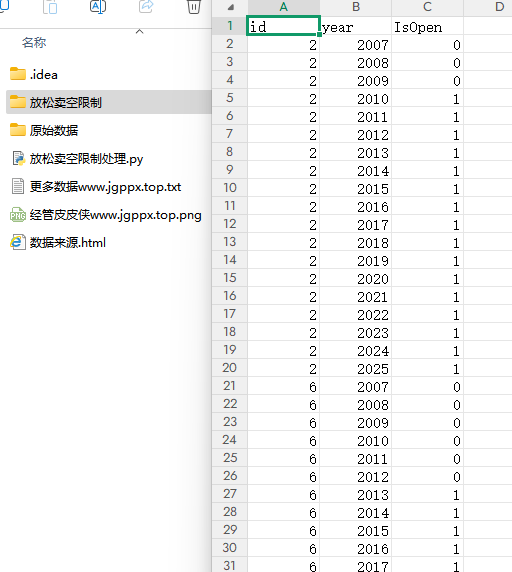Image resolution: width=512 pixels, height=572 pixels.
Task: Click year cell 2019 in row 14
Action: tap(356, 260)
